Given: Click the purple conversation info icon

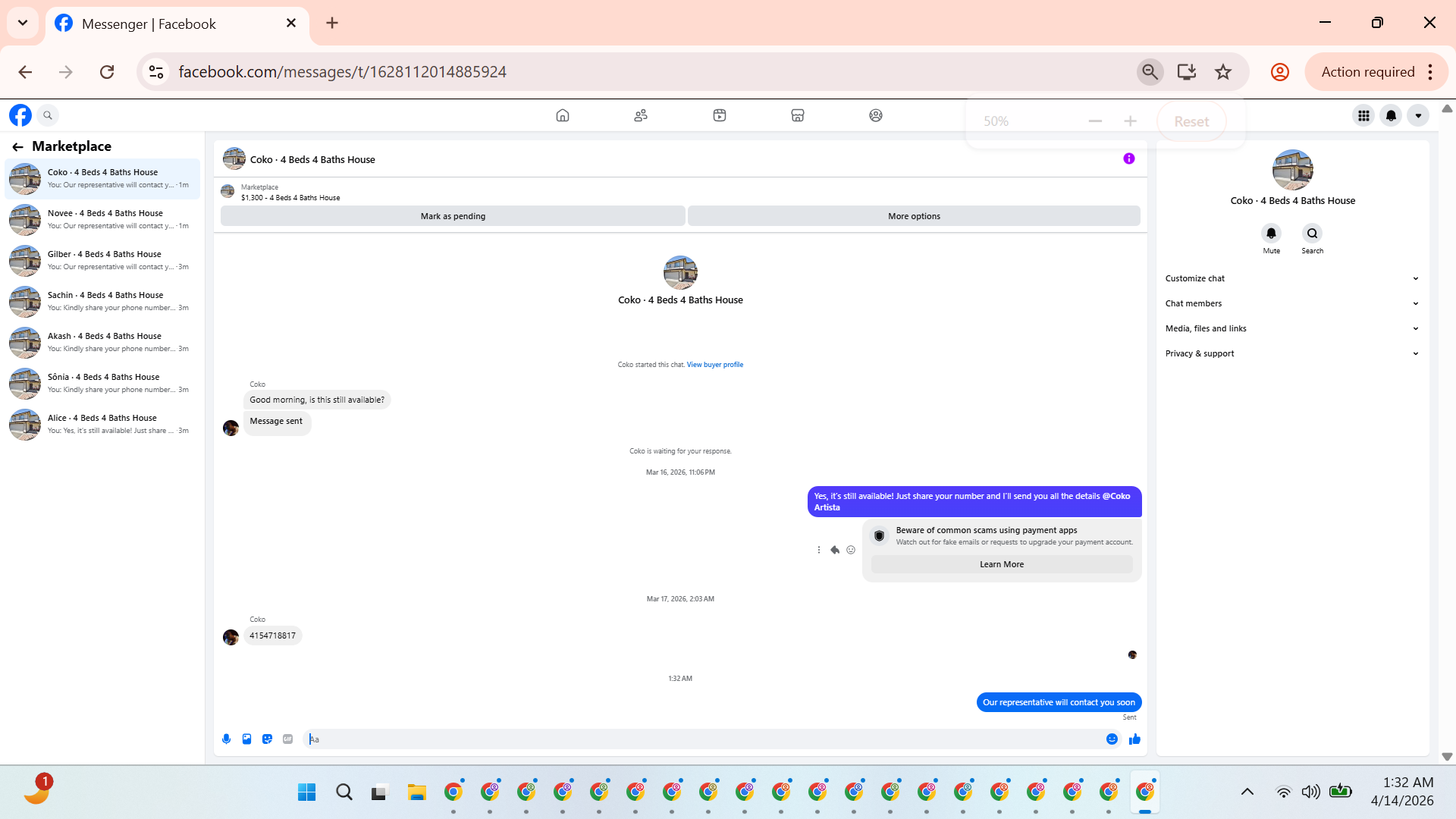Looking at the screenshot, I should pyautogui.click(x=1128, y=158).
